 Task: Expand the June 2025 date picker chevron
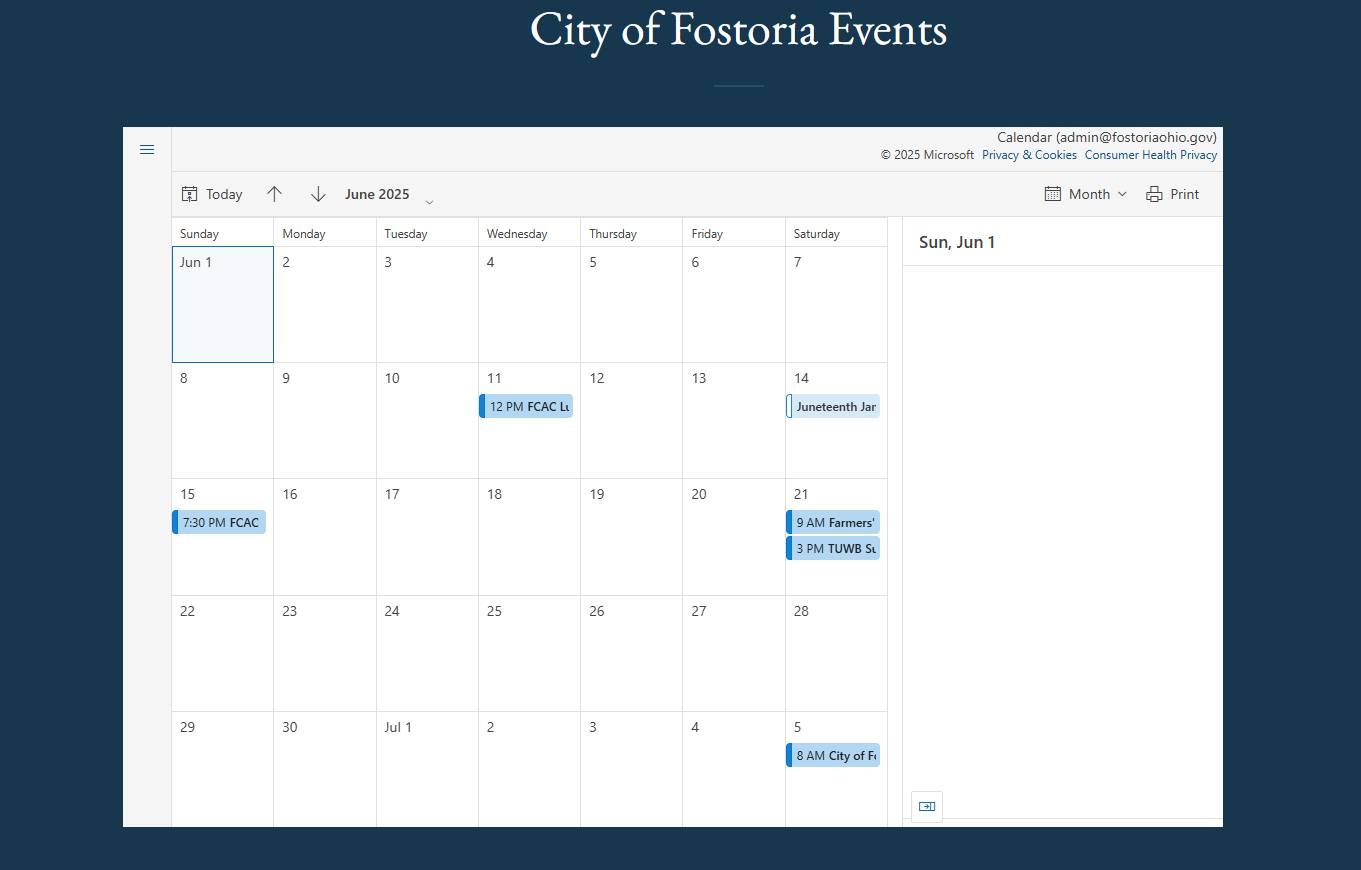click(x=429, y=202)
